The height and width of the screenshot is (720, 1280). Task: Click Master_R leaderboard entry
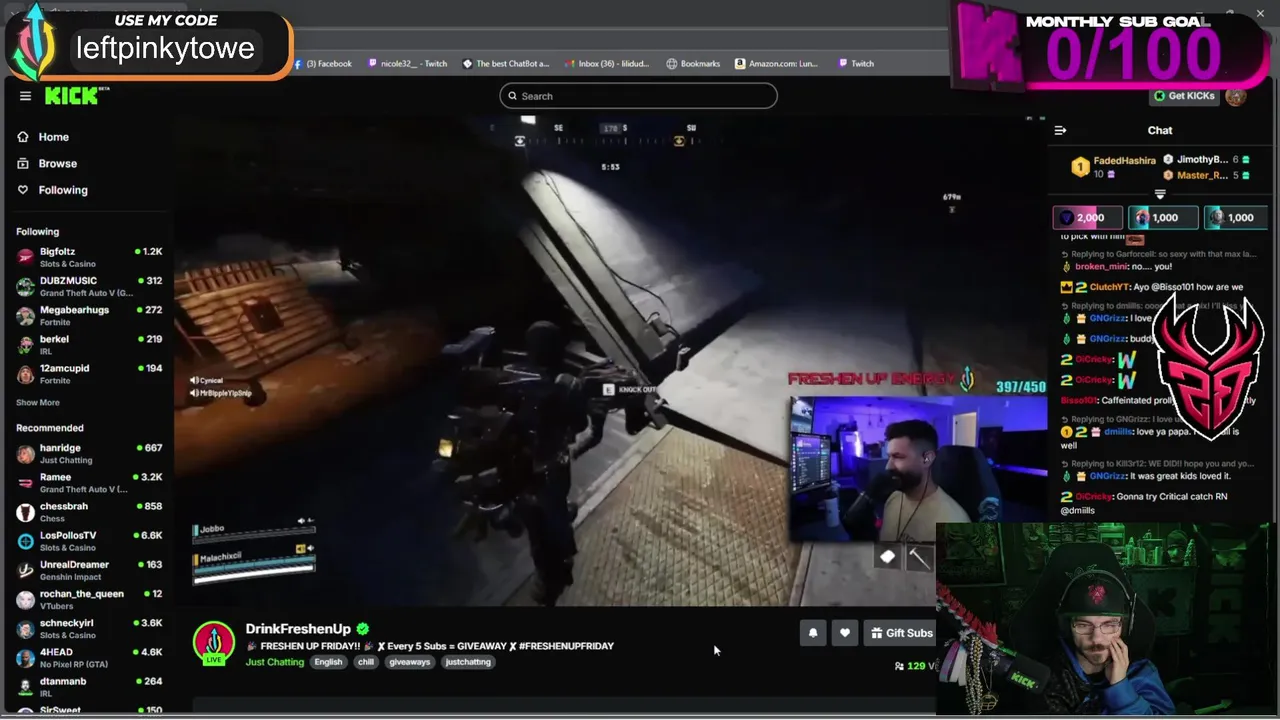click(x=1205, y=175)
